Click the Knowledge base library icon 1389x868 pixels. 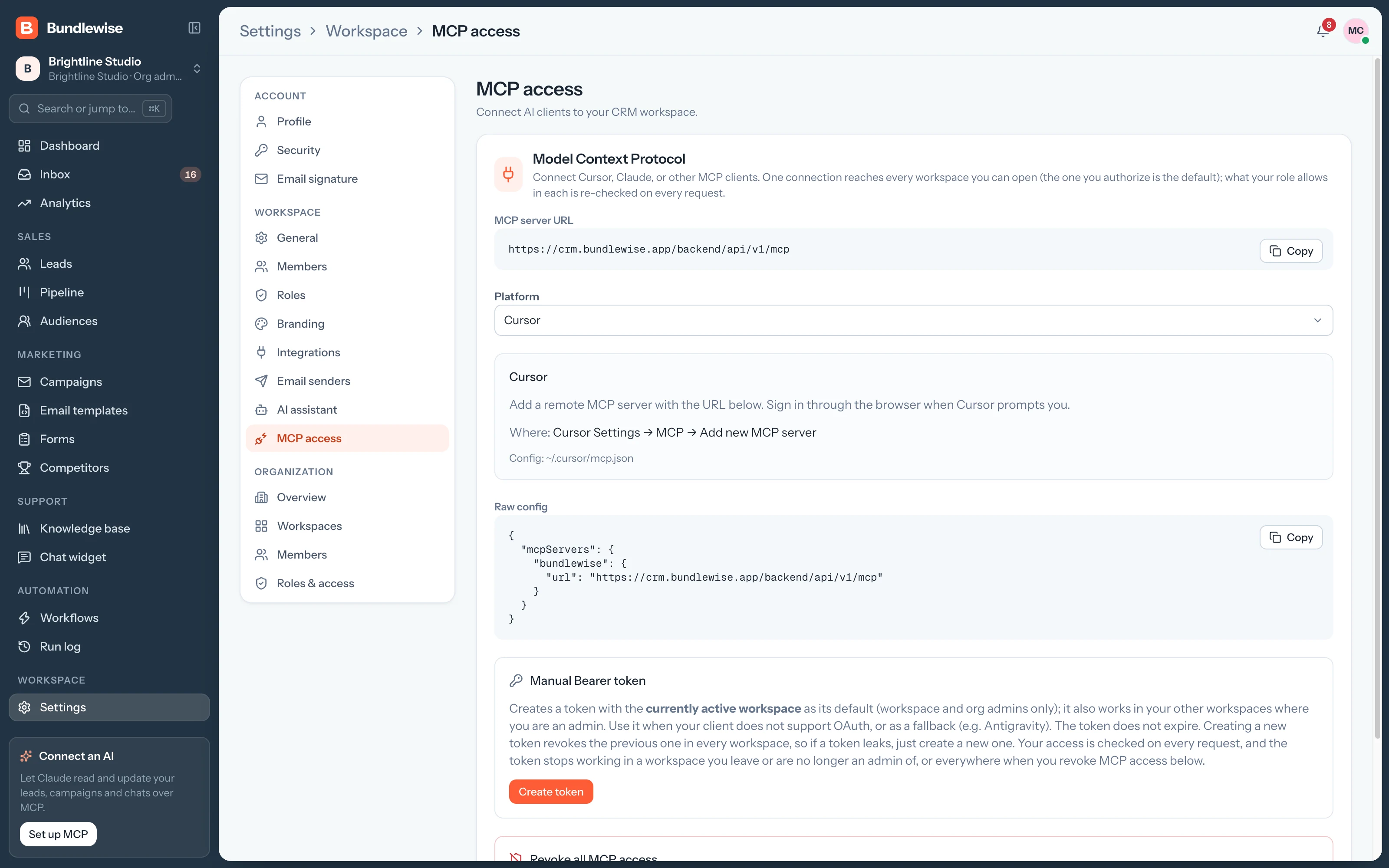24,529
